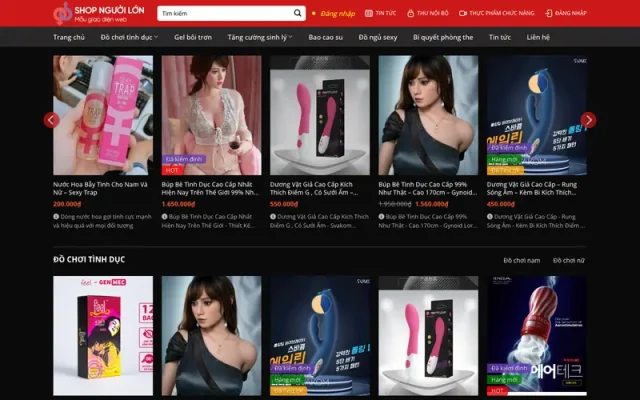Viewport: 640px width, 400px height.
Task: Open the Gel bôi trơn menu item
Action: tap(193, 37)
